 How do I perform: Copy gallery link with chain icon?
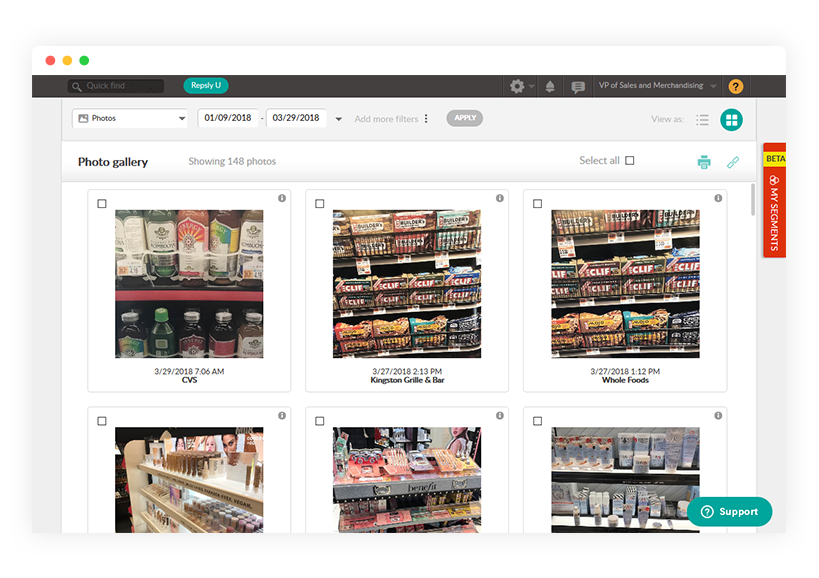click(x=733, y=162)
